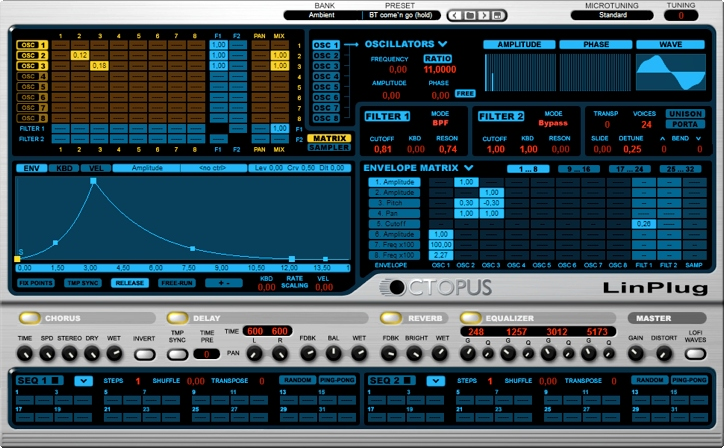Image resolution: width=724 pixels, height=448 pixels.
Task: Click the FREE-RUN button
Action: [x=177, y=283]
